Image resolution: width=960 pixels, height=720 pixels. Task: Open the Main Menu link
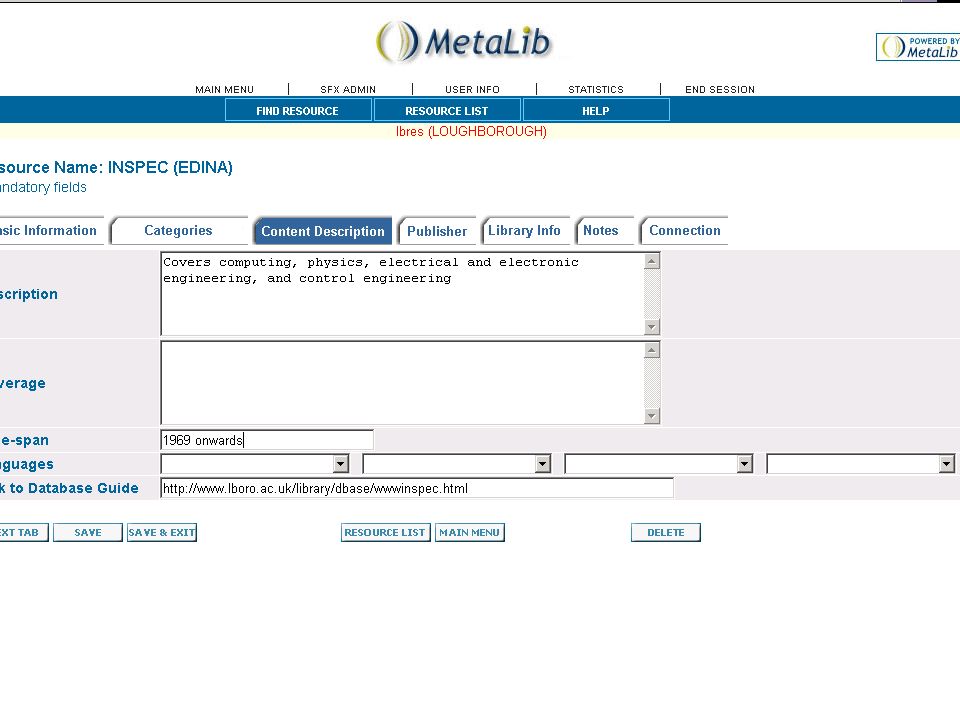click(x=224, y=89)
